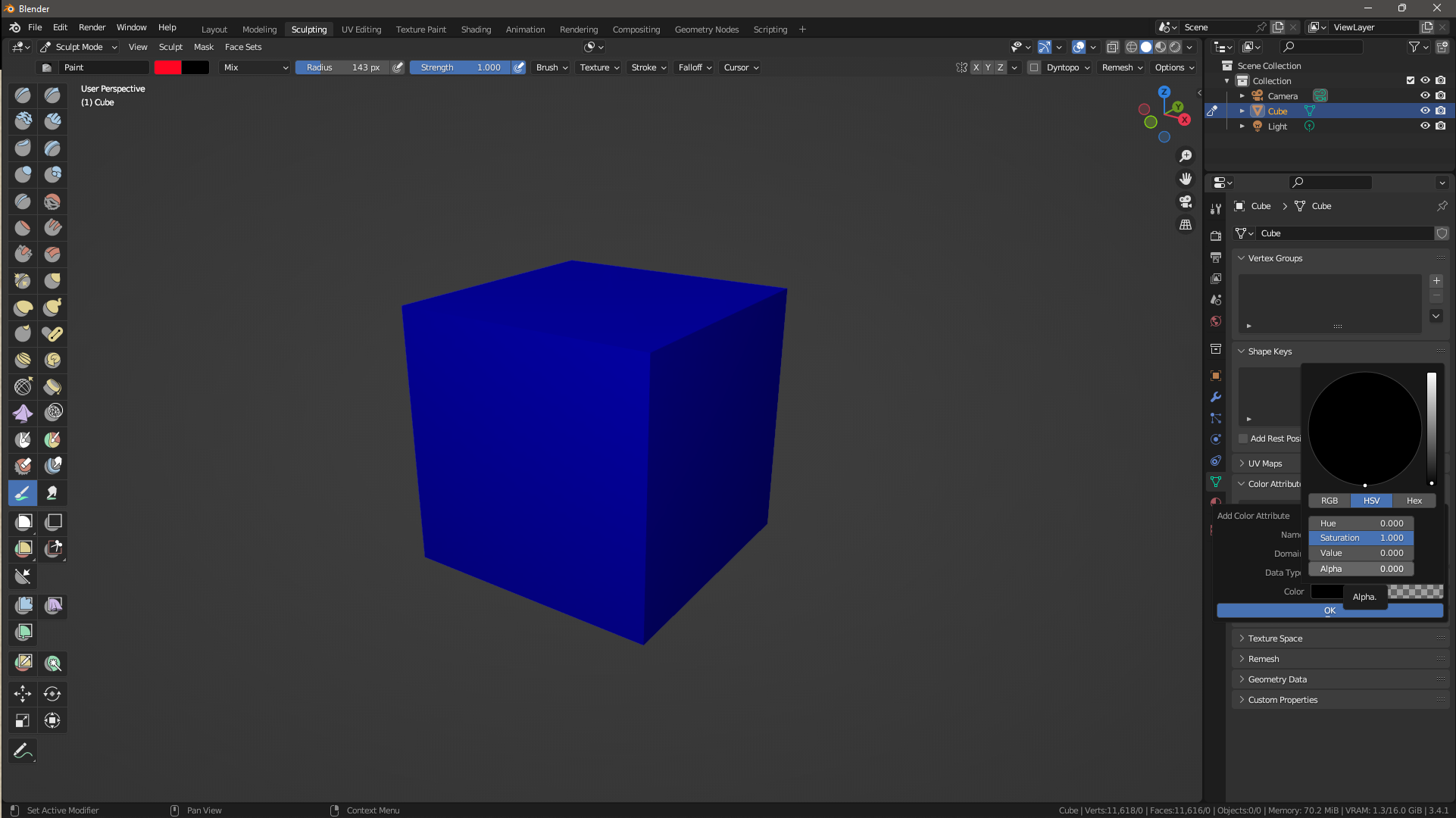Open the Mix blend mode dropdown

[x=255, y=67]
